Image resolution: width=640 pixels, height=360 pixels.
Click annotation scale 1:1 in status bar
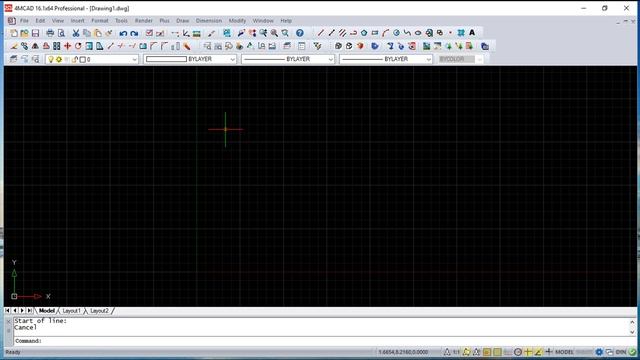coord(456,352)
